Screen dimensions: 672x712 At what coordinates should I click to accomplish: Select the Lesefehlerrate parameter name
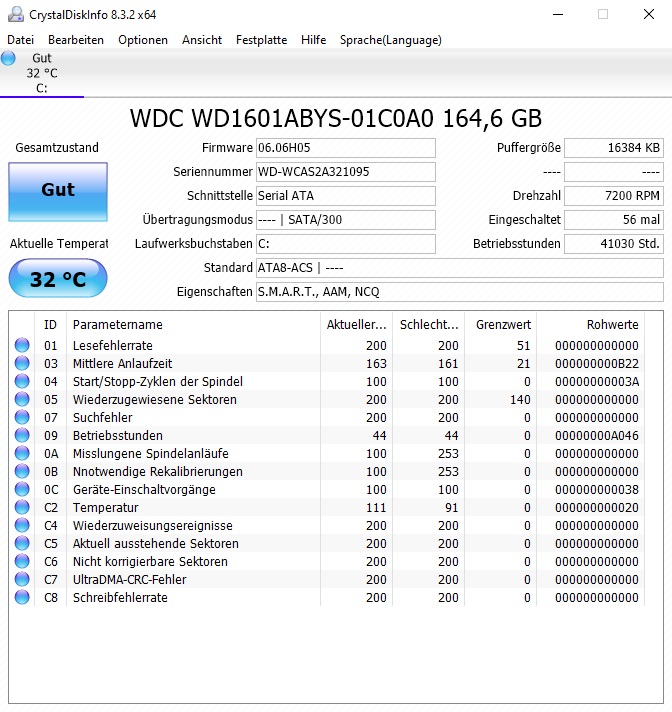click(113, 346)
